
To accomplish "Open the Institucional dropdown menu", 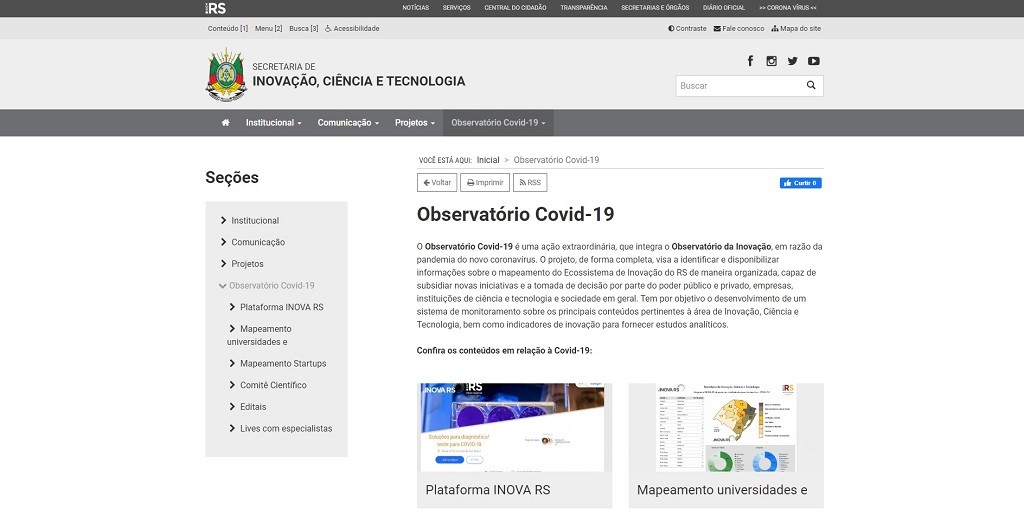I will tap(273, 123).
